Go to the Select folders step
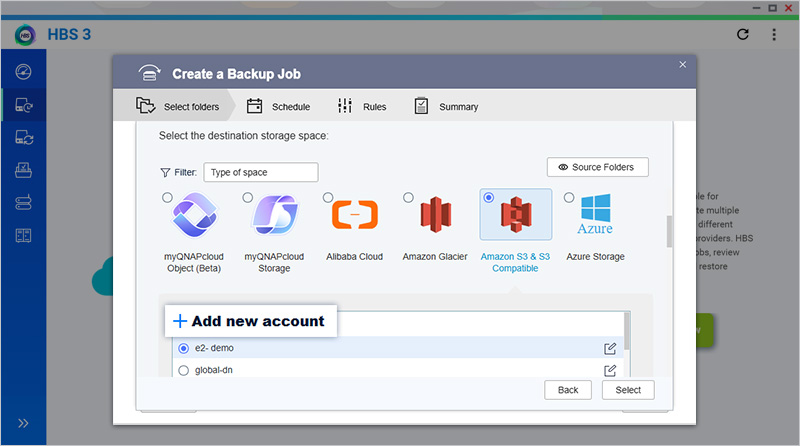The width and height of the screenshot is (800, 446). (x=178, y=106)
